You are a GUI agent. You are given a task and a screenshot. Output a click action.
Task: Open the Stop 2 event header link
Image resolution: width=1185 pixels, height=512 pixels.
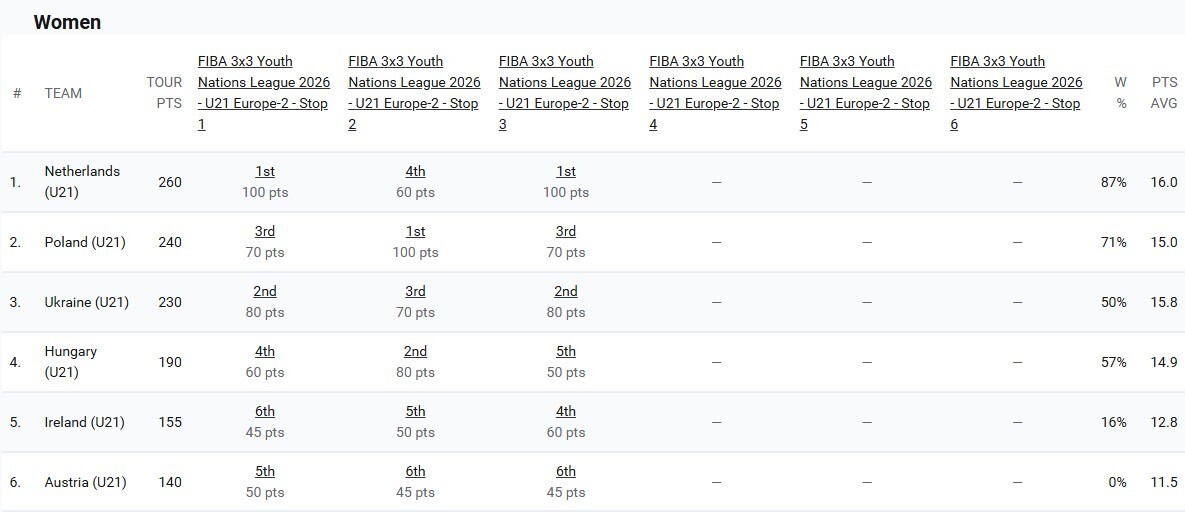pyautogui.click(x=414, y=93)
